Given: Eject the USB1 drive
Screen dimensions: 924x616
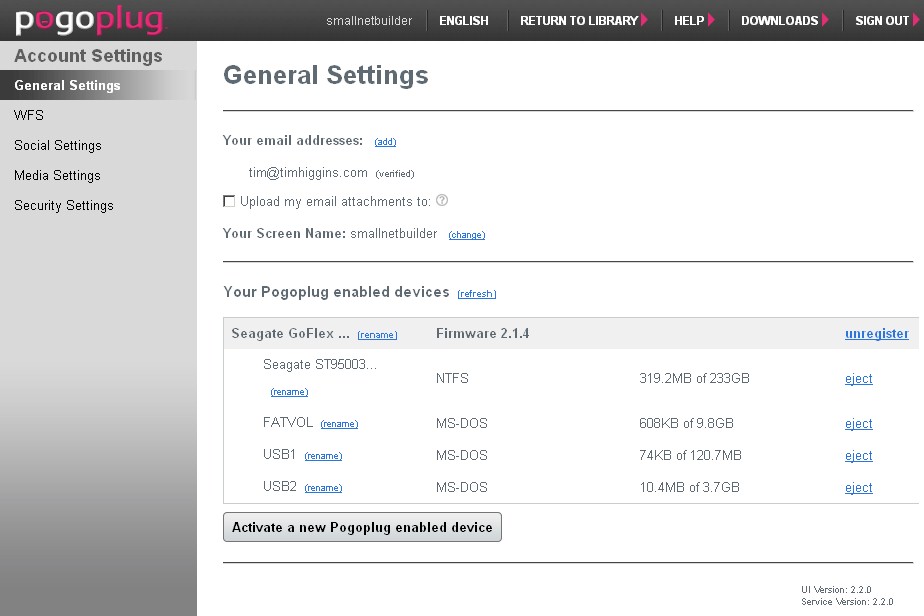Looking at the screenshot, I should pos(859,455).
